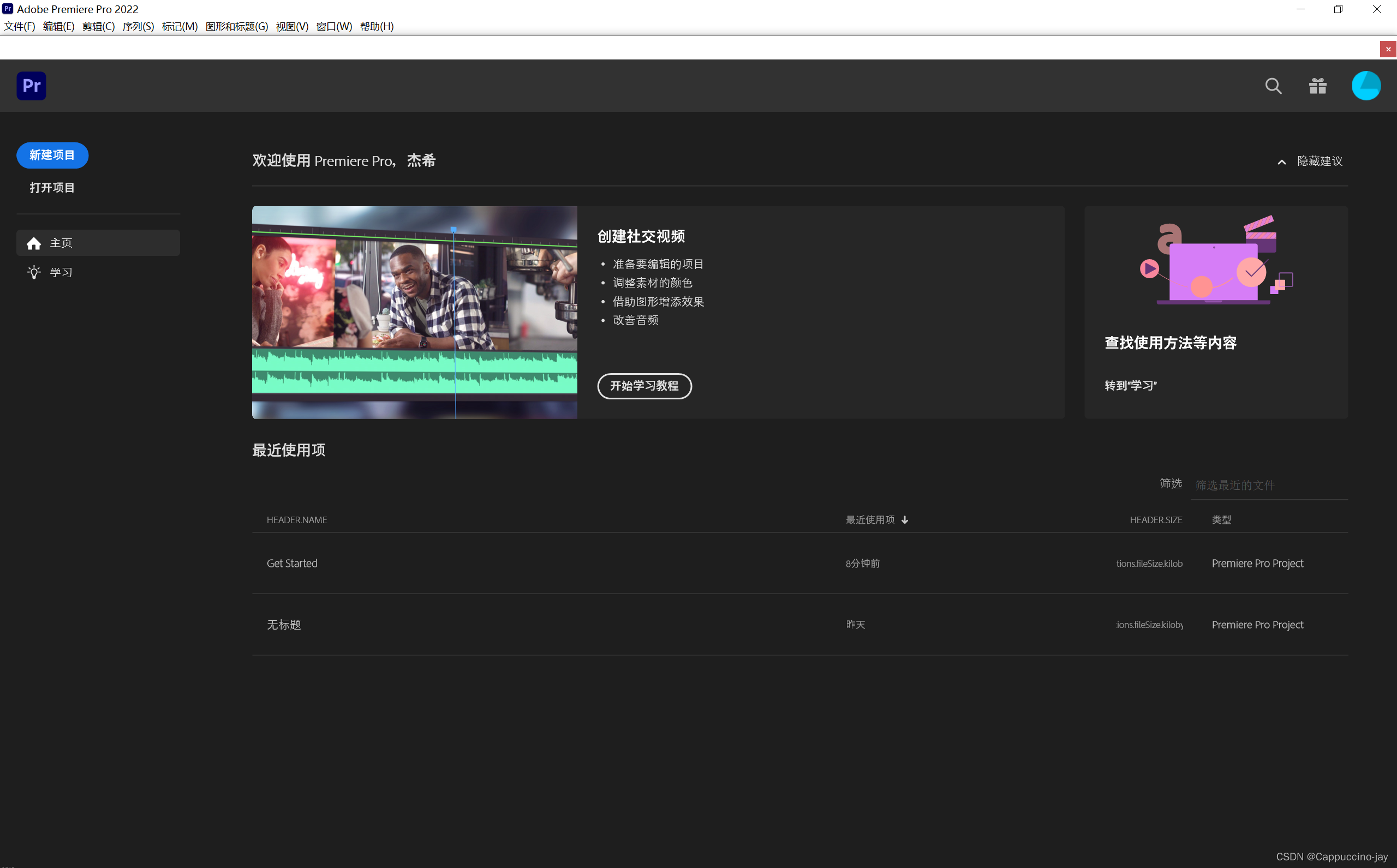Click the 新建项目 button
Image resolution: width=1397 pixels, height=868 pixels.
coord(52,155)
